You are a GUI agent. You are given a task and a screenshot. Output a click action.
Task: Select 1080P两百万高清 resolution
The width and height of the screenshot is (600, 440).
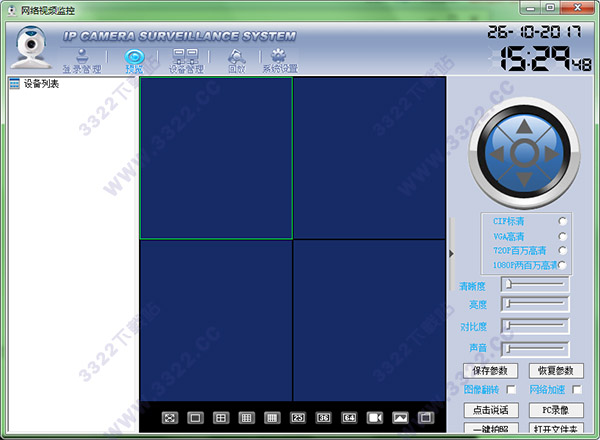pos(562,265)
